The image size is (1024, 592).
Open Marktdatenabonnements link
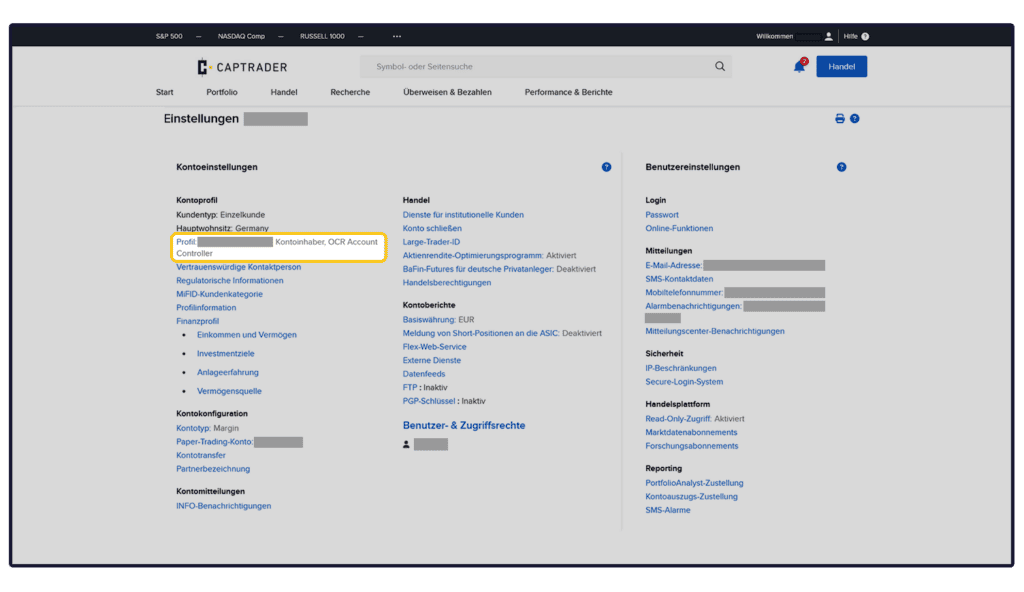691,433
